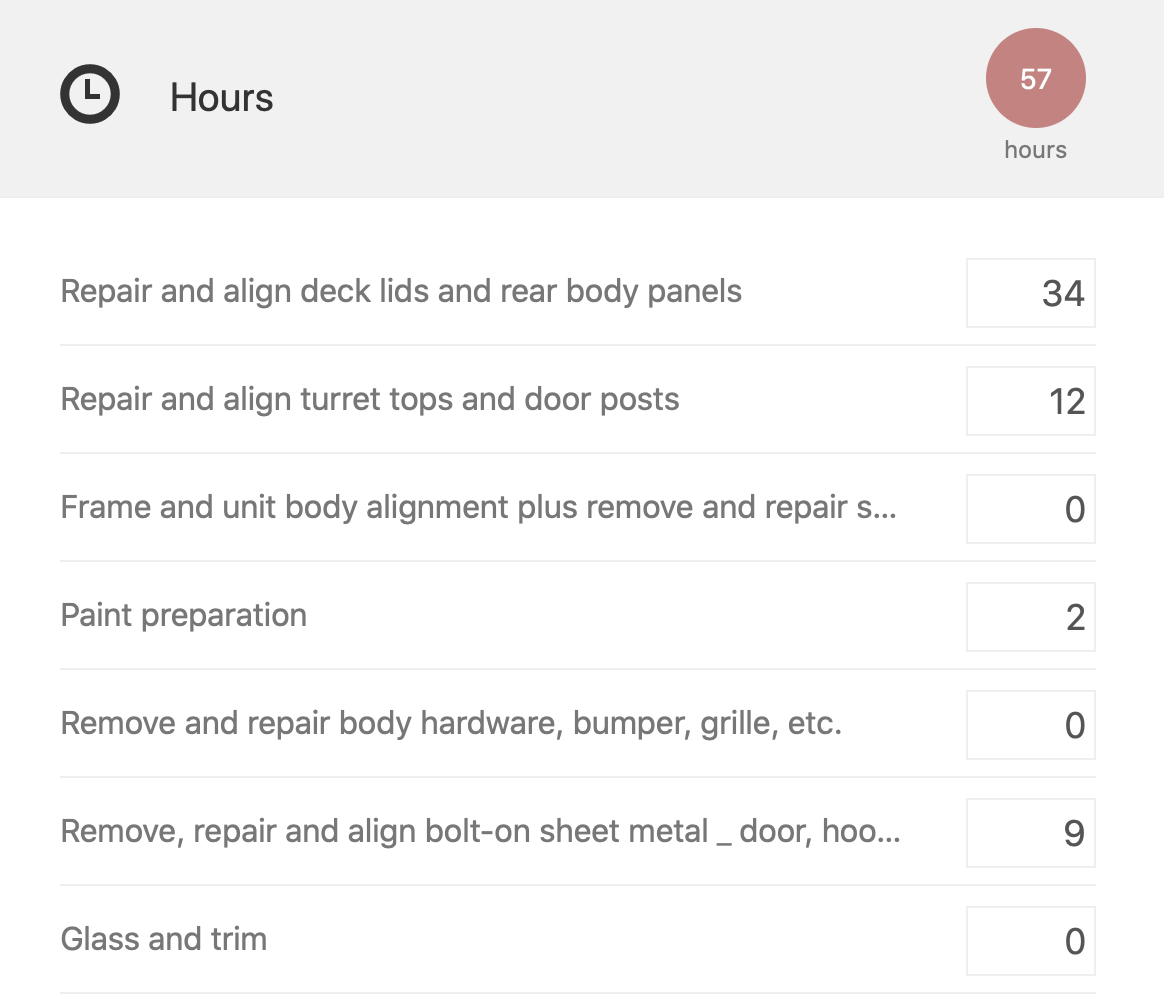Click the clock icon beside Hours
The image size is (1164, 1006).
point(90,94)
